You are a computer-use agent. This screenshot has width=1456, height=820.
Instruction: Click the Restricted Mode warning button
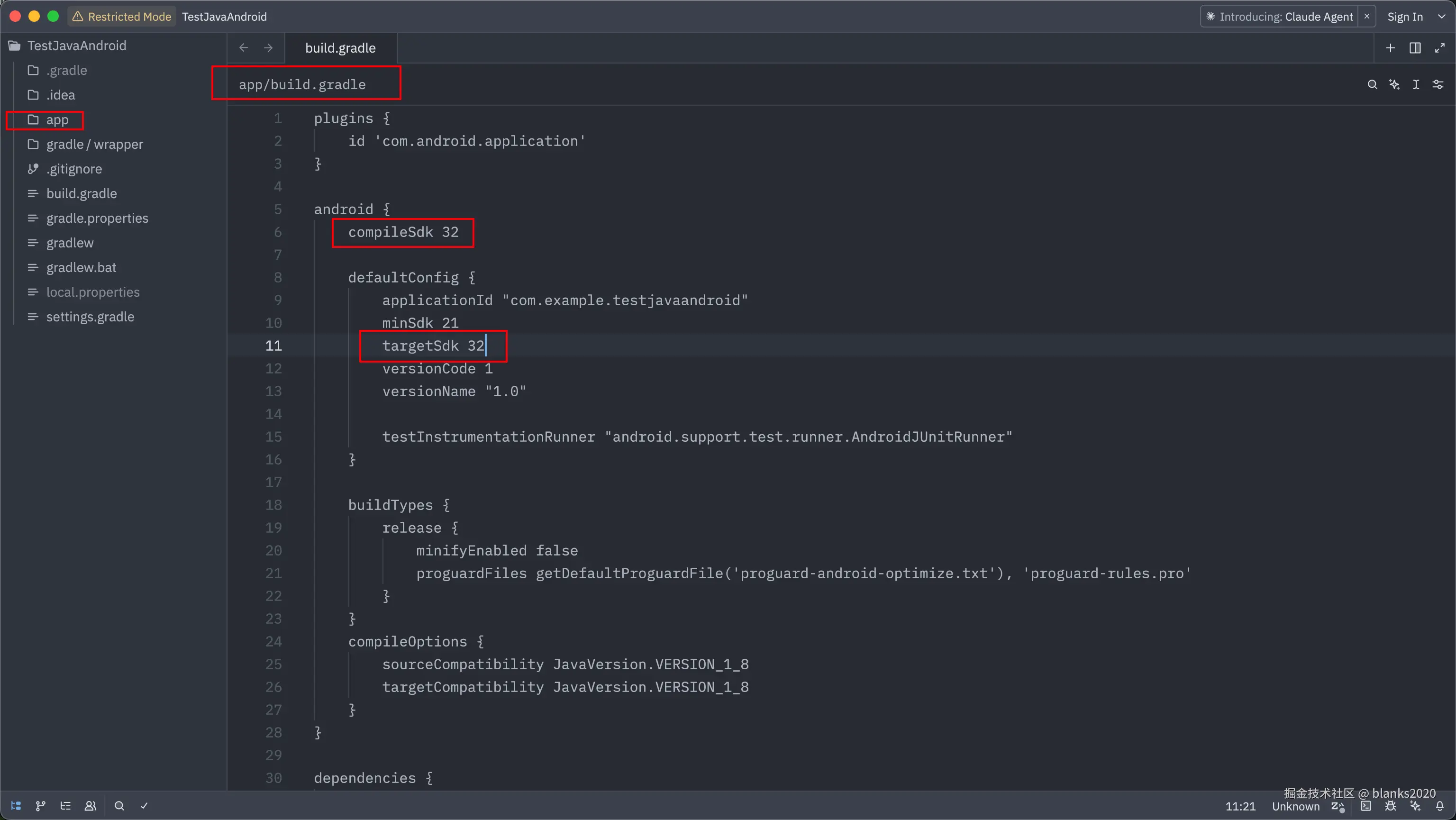tap(121, 17)
